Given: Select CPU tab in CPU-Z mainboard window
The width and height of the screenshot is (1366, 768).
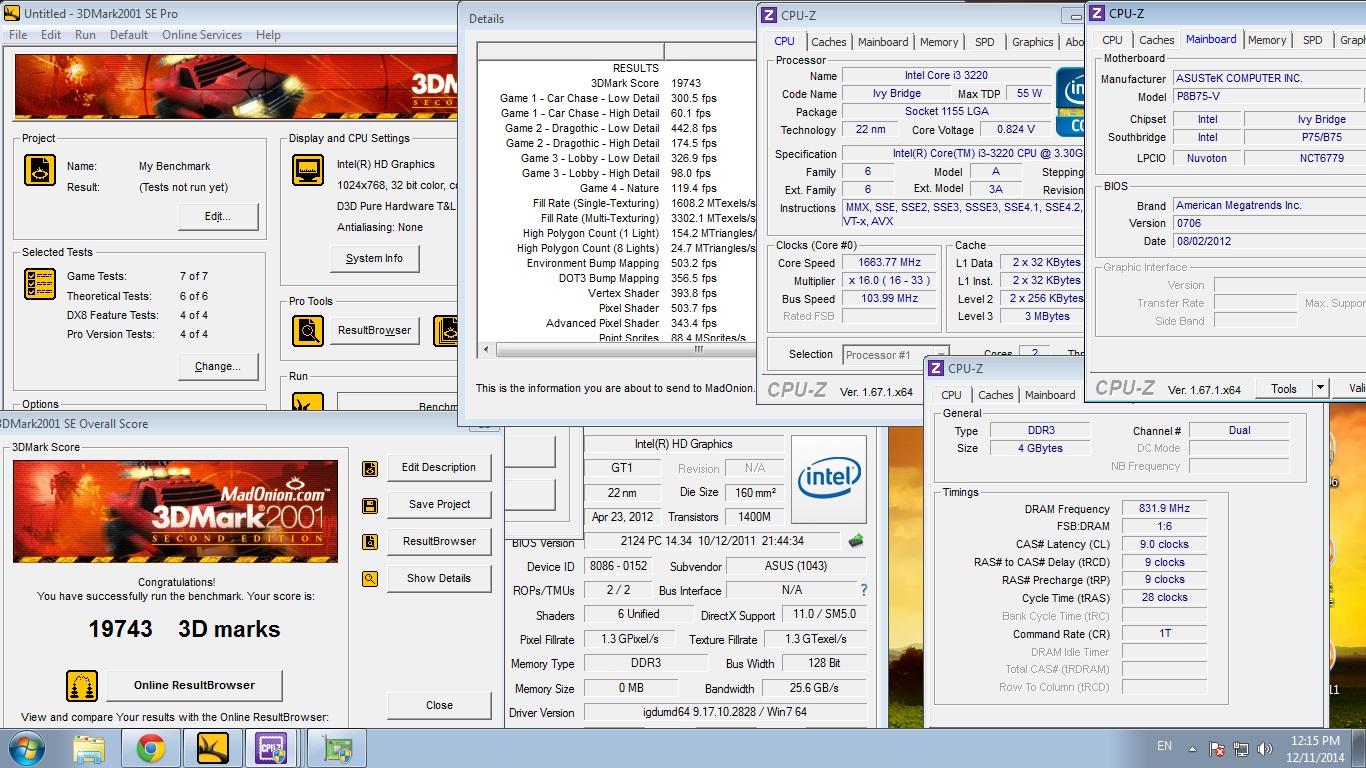Looking at the screenshot, I should (1112, 40).
